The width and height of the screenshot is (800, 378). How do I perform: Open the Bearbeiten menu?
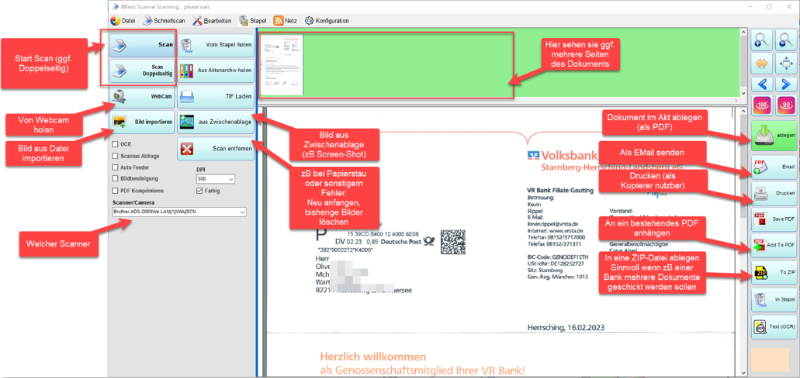click(x=212, y=21)
